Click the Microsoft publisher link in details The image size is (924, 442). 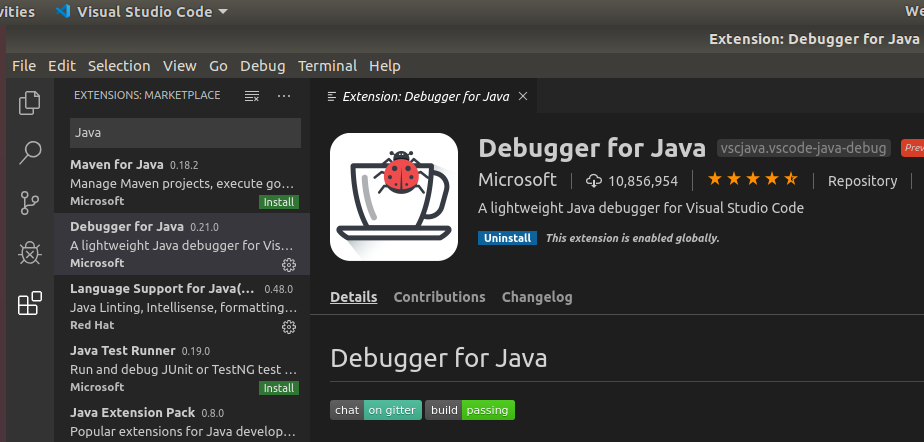[517, 180]
